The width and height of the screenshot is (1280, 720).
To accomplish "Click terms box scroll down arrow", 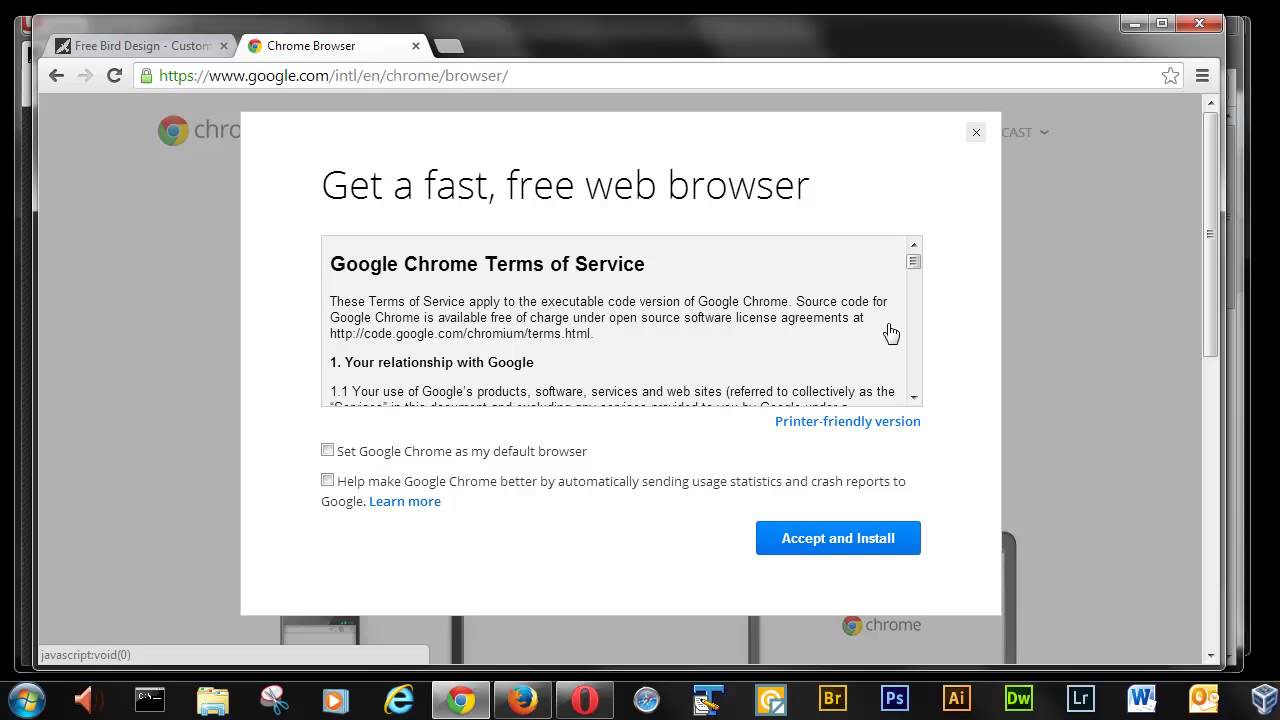I will (913, 398).
